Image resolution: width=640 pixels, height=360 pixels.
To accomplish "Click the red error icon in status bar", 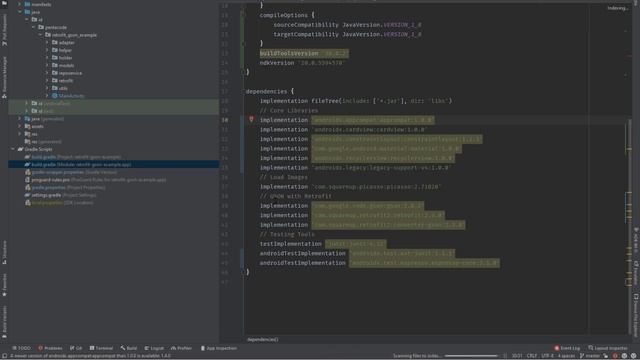I will point(615,356).
